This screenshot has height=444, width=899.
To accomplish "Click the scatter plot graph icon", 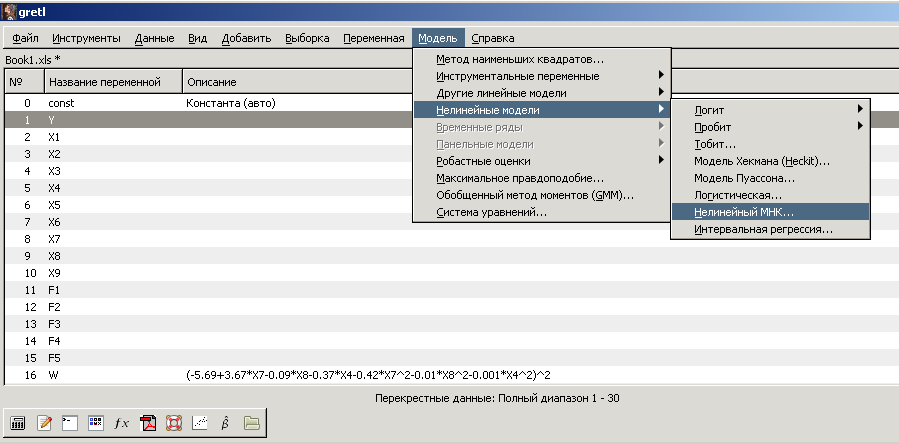I will pyautogui.click(x=200, y=423).
